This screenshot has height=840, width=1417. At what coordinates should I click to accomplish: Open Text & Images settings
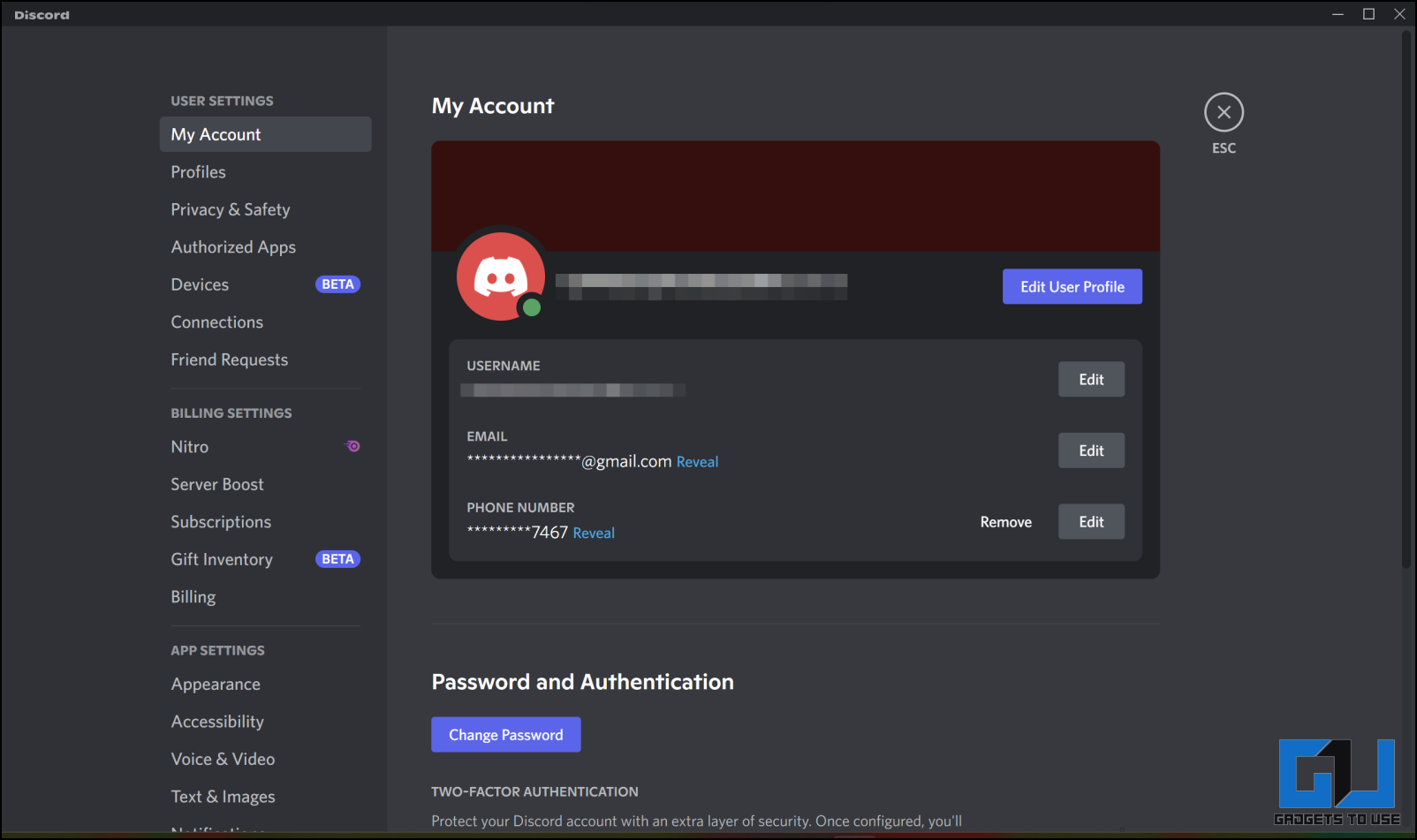point(265,797)
